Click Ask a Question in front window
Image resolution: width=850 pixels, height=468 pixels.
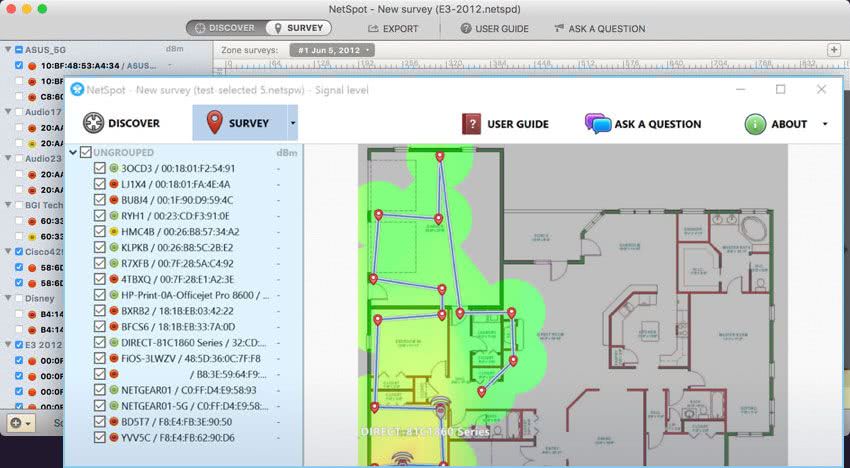(643, 124)
